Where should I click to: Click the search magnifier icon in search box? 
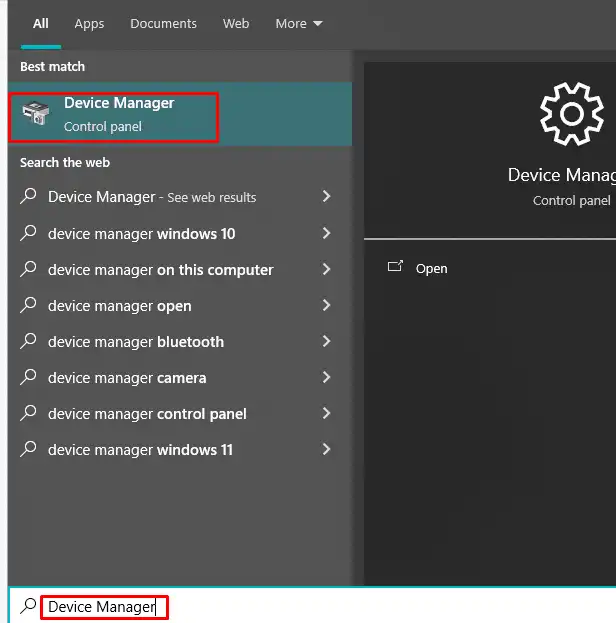coord(28,606)
